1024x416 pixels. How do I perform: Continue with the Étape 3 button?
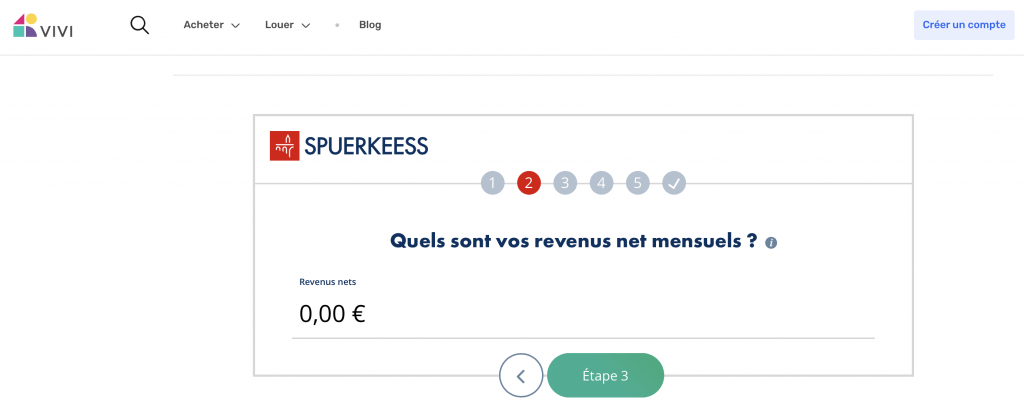pos(605,376)
